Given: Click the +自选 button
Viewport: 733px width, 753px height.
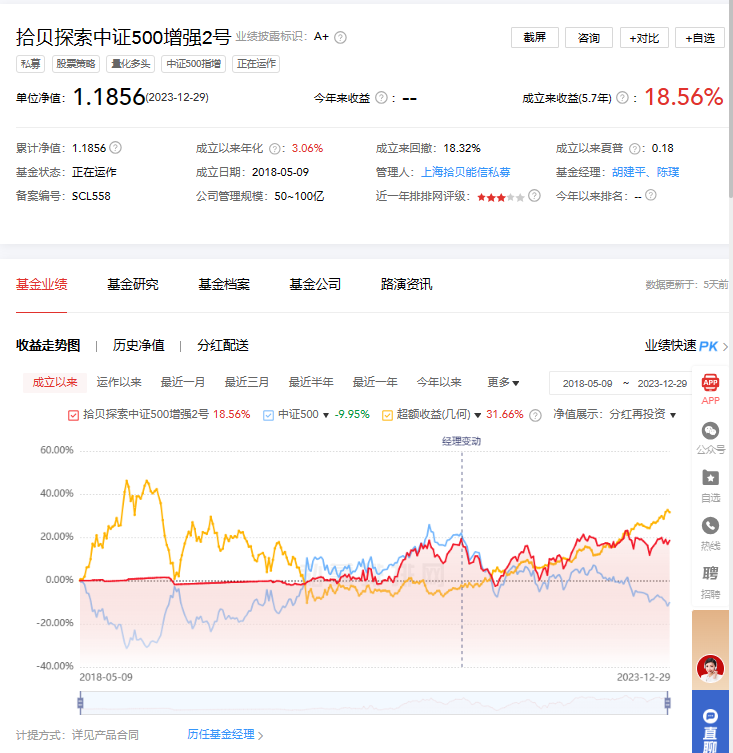Looking at the screenshot, I should tap(700, 37).
